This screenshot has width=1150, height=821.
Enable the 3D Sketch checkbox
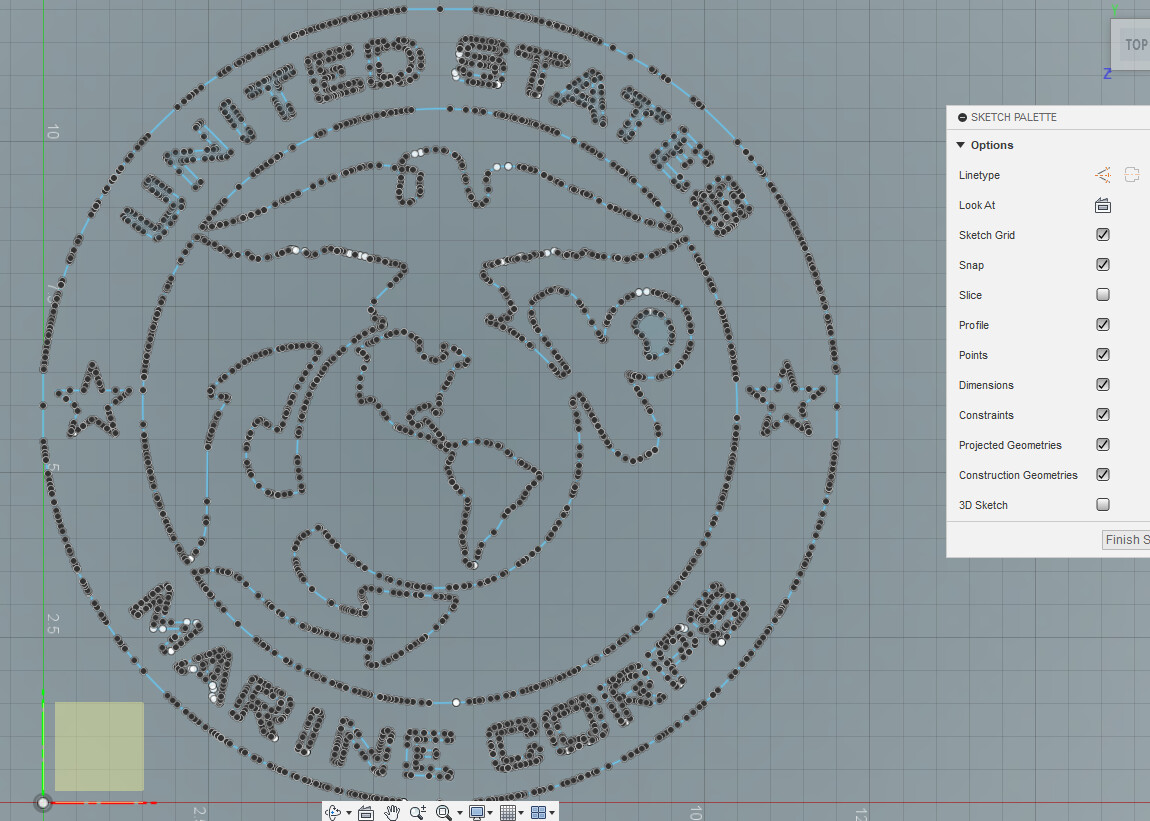(x=1103, y=505)
